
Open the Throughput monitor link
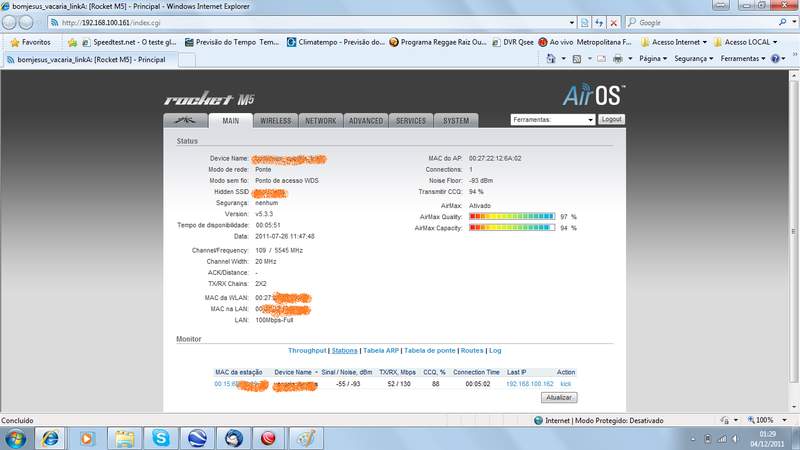[x=307, y=351]
